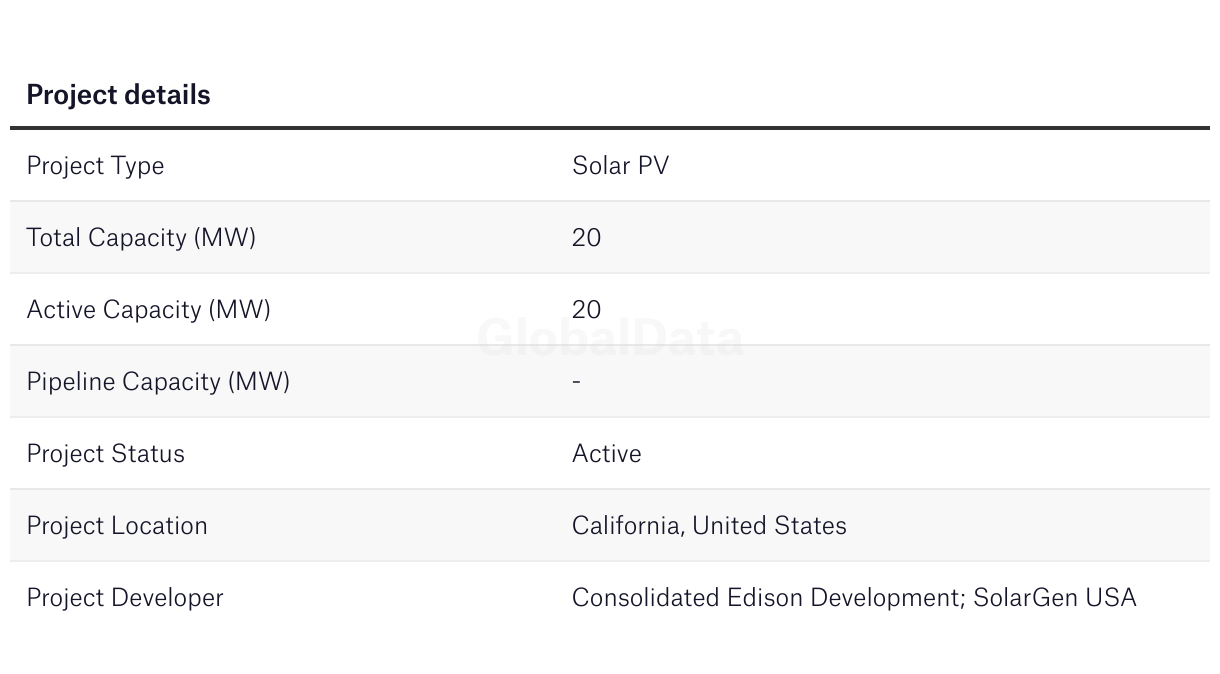Click the Project details heading
The image size is (1220, 674).
coord(118,95)
